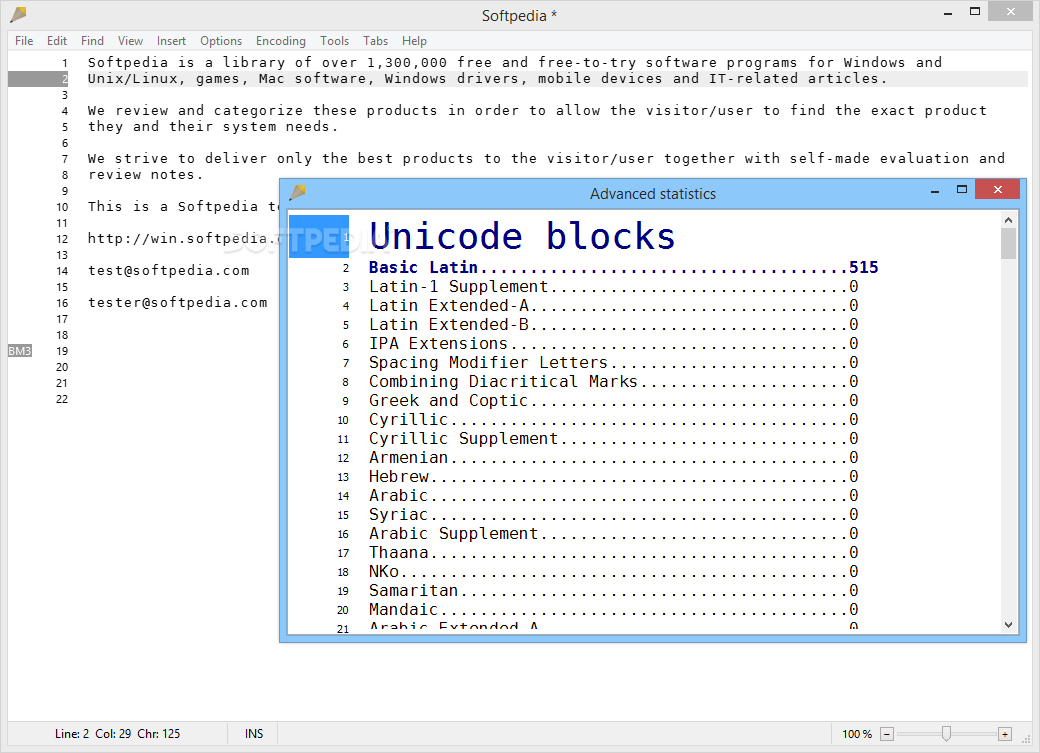Click highlighted line number 2 in gutter
Image resolution: width=1040 pixels, height=753 pixels.
[38, 79]
